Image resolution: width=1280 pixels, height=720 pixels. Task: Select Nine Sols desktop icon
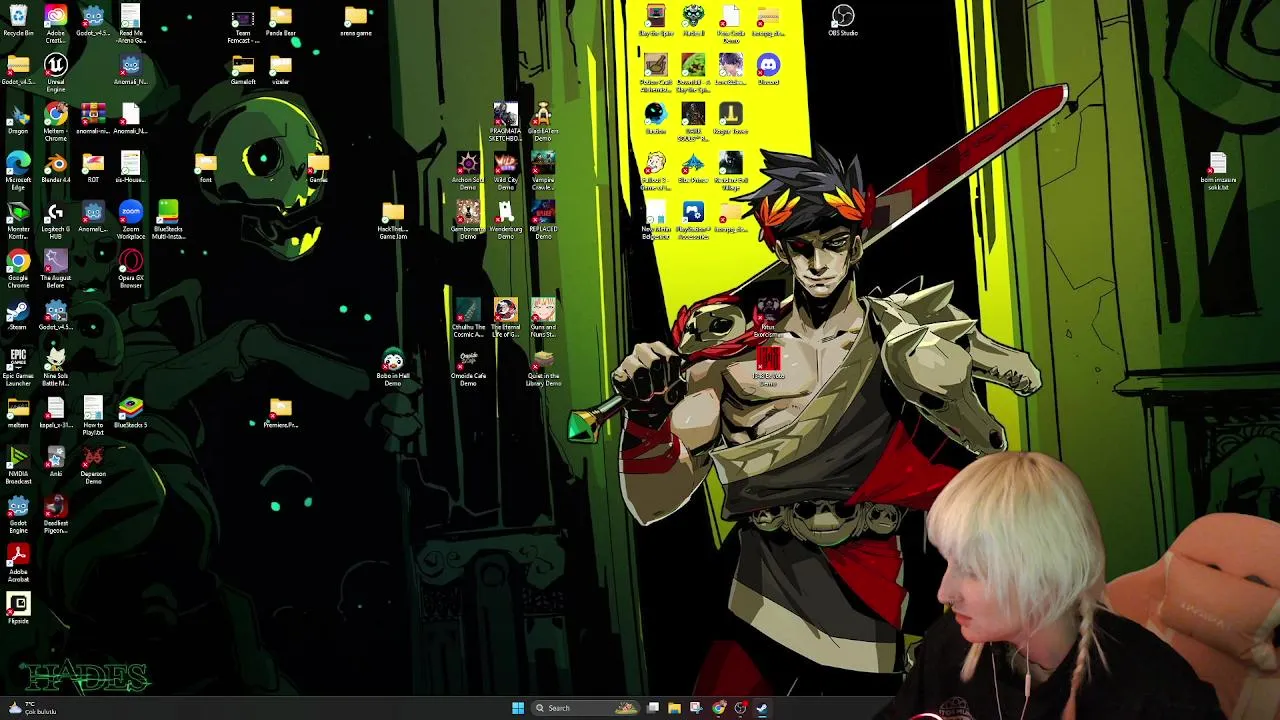point(56,367)
